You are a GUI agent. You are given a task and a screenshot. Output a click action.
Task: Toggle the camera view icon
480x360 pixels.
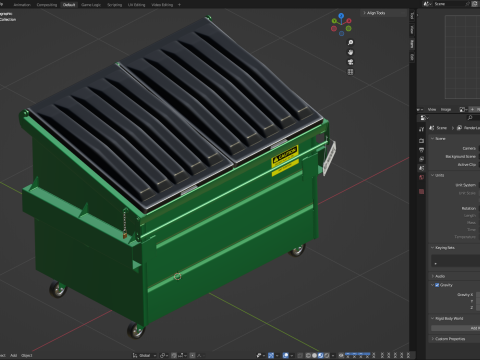(x=350, y=62)
